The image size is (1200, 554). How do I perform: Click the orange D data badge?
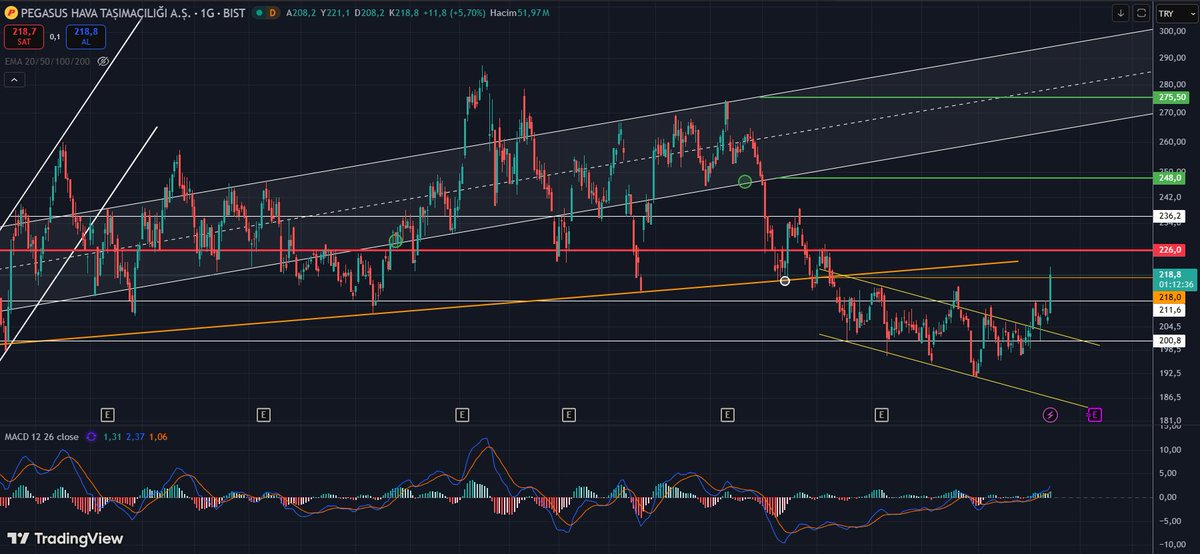272,14
